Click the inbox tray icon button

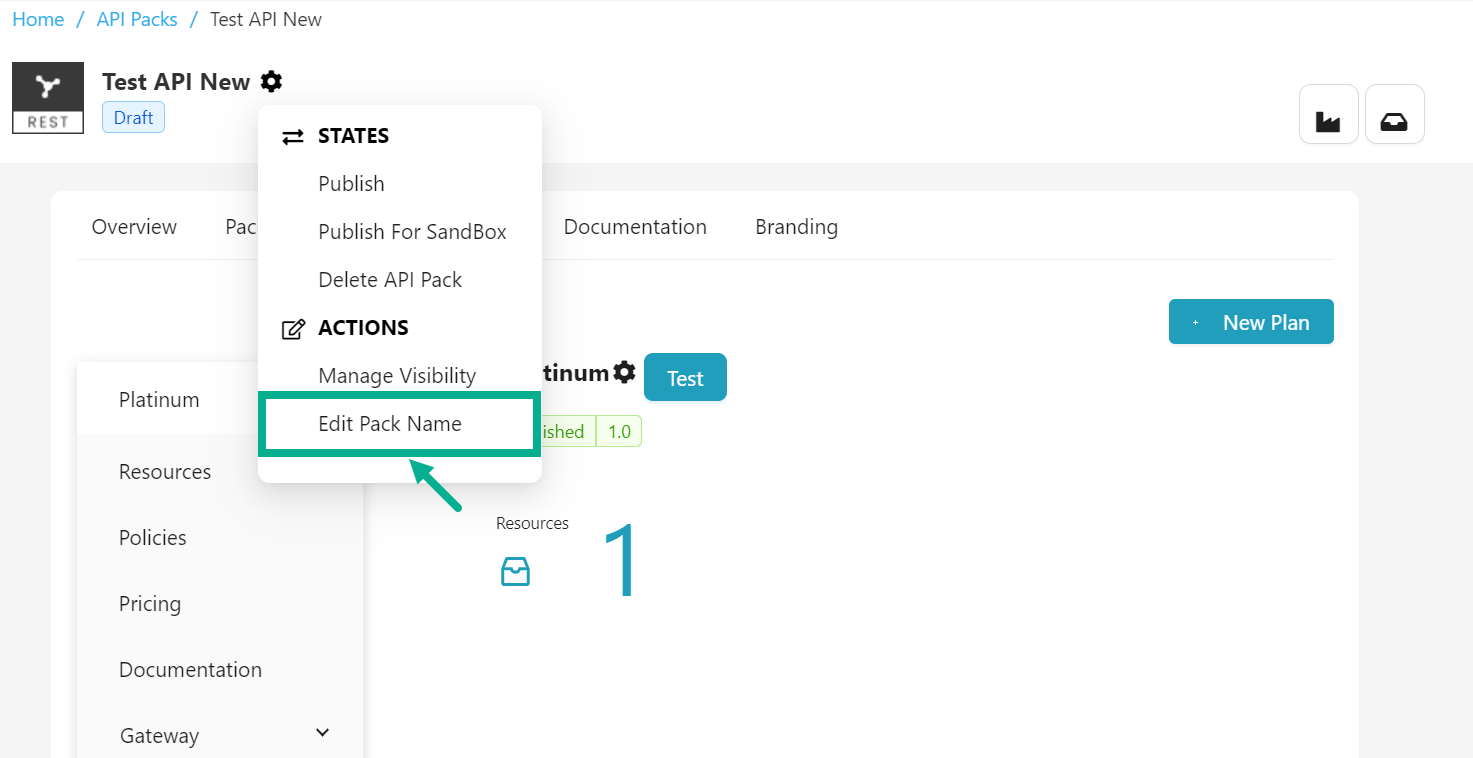tap(1394, 114)
